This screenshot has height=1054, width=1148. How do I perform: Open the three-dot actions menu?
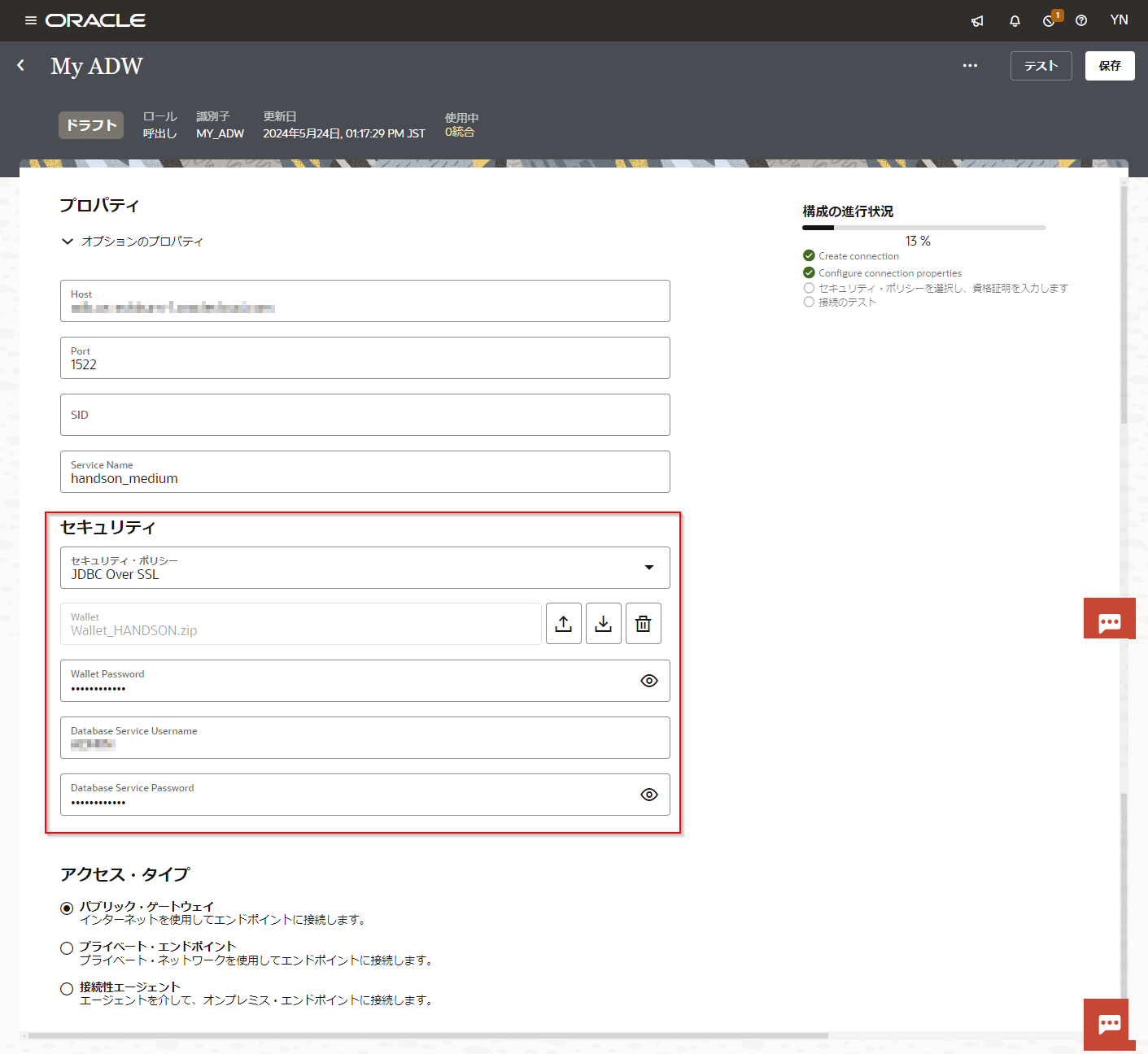click(x=970, y=66)
